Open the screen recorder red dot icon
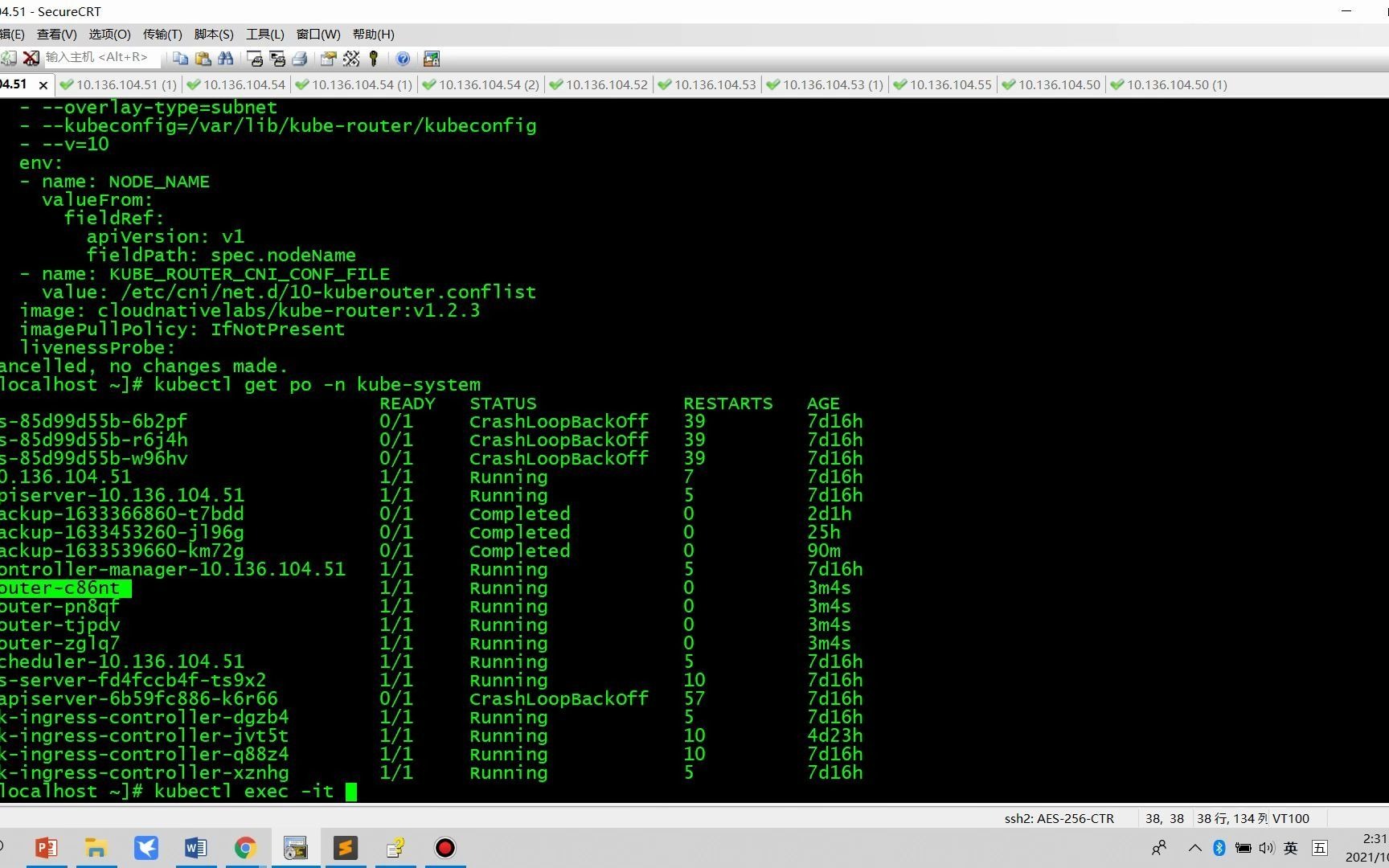 445,848
